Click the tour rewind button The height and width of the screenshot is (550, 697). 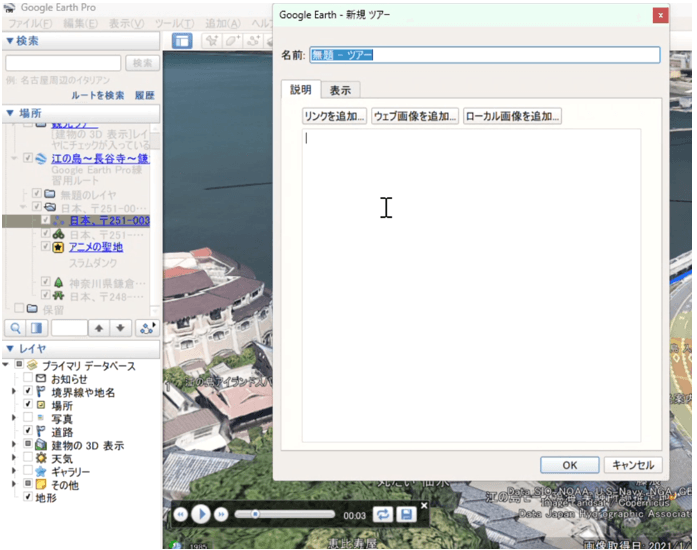point(181,514)
